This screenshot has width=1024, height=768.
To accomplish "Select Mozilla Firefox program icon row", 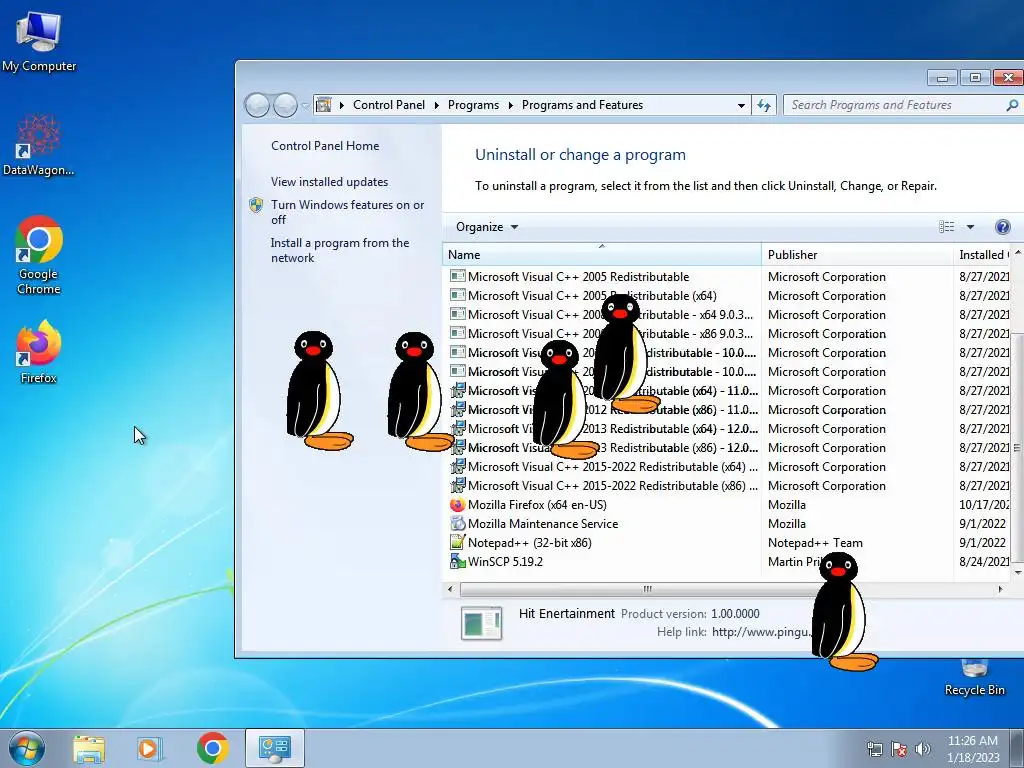I will coord(457,505).
